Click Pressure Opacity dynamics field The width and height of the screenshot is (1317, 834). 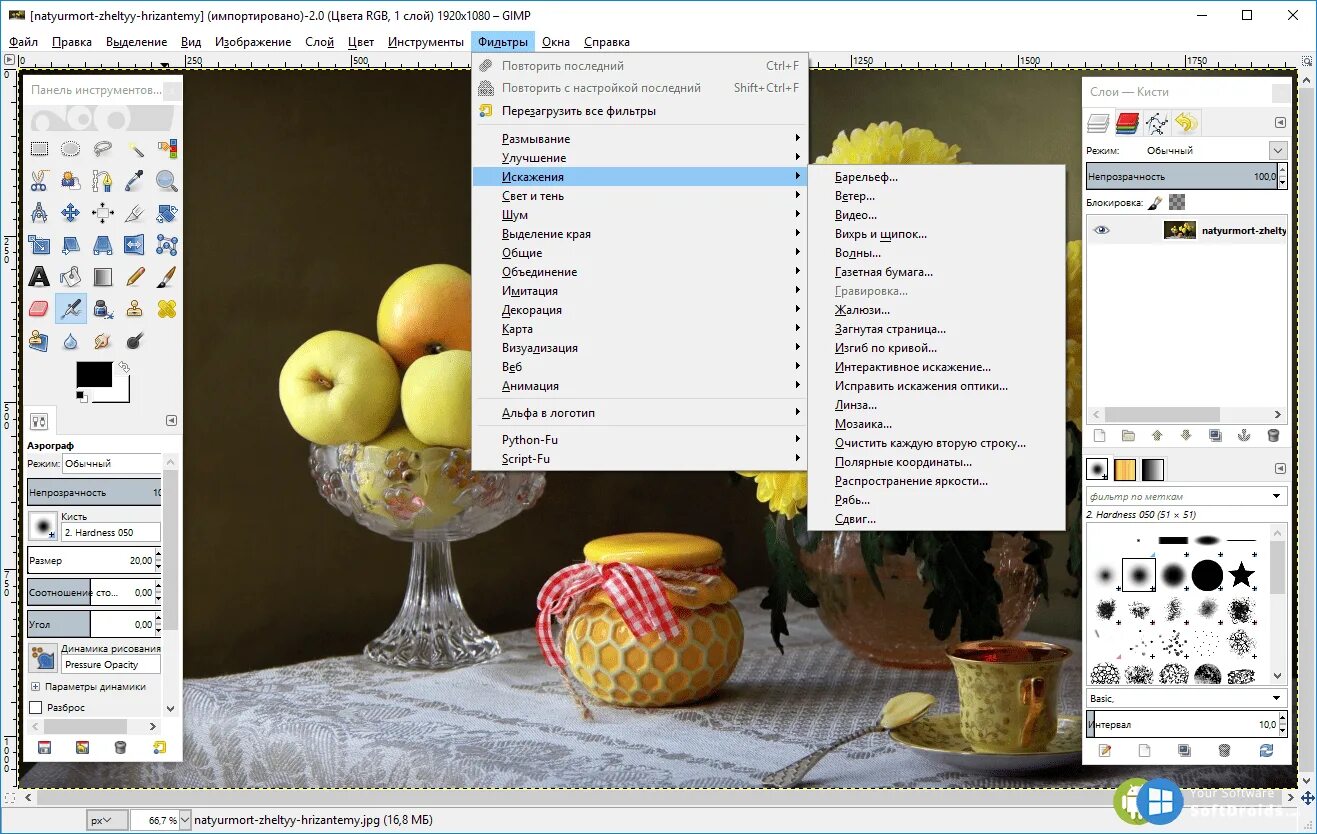[x=111, y=665]
